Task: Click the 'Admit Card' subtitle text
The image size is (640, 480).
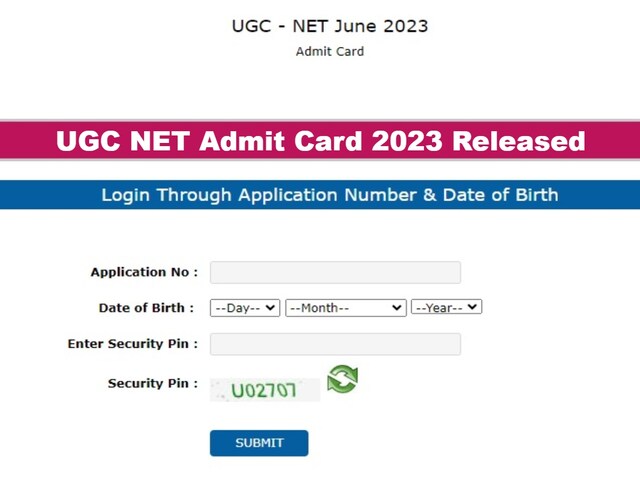Action: pos(329,51)
